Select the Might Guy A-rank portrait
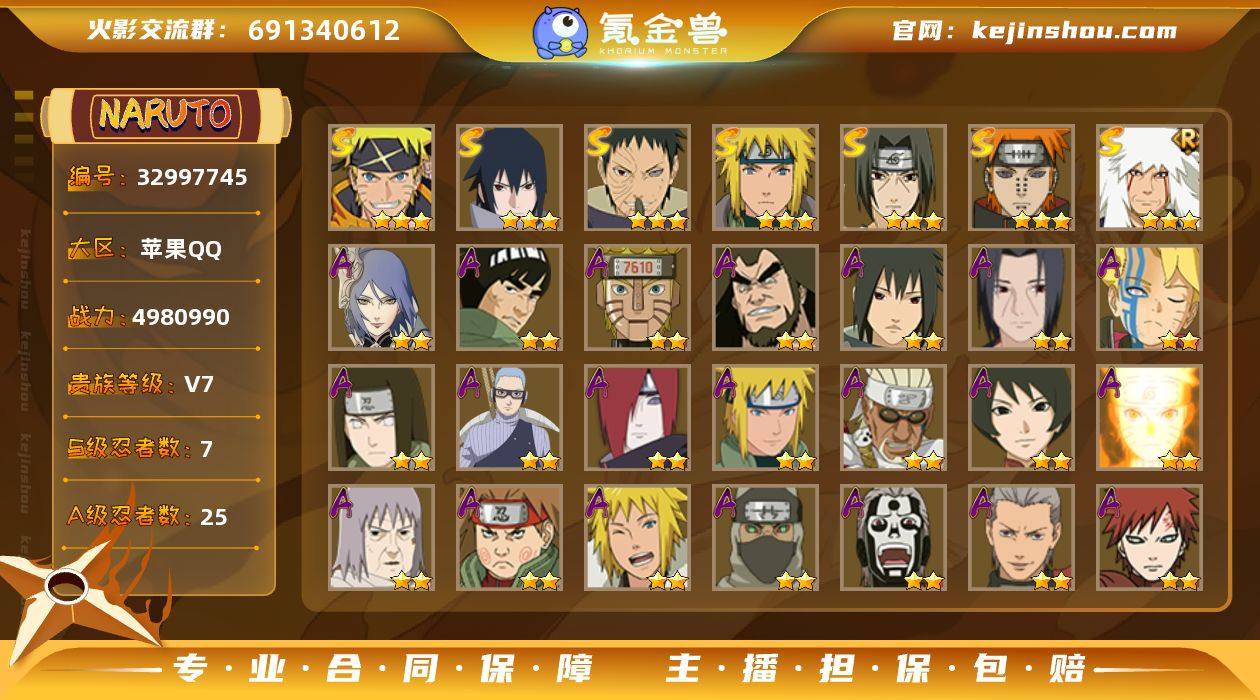Image resolution: width=1260 pixels, height=700 pixels. click(509, 298)
